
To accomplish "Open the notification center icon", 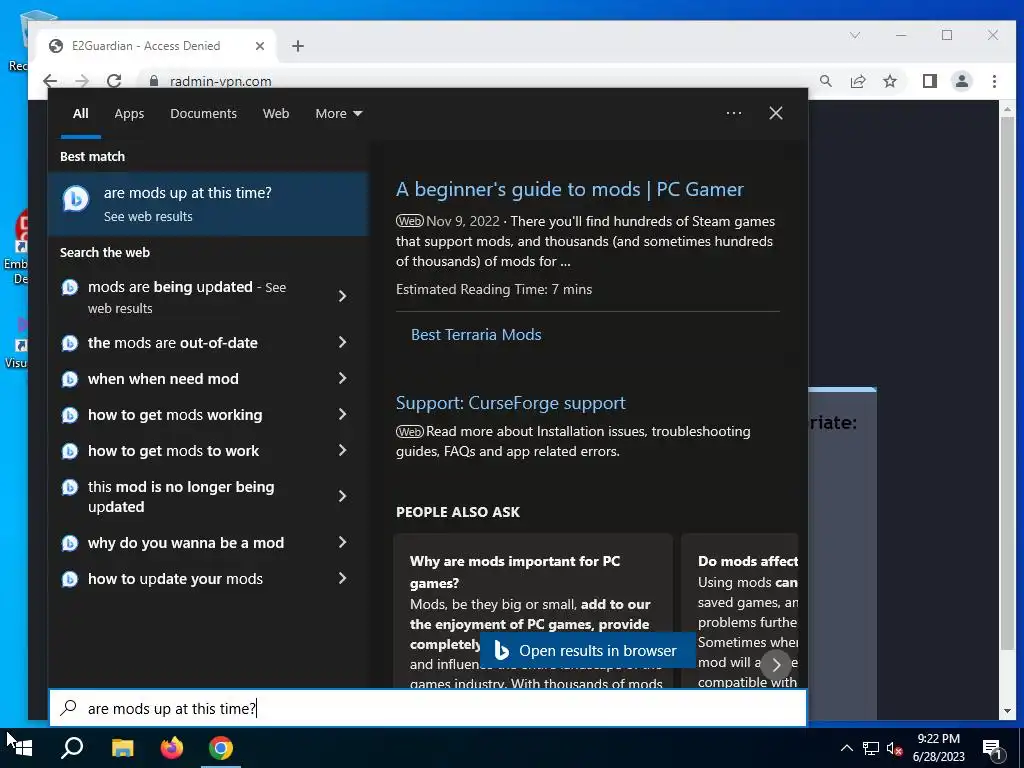I will (x=992, y=749).
